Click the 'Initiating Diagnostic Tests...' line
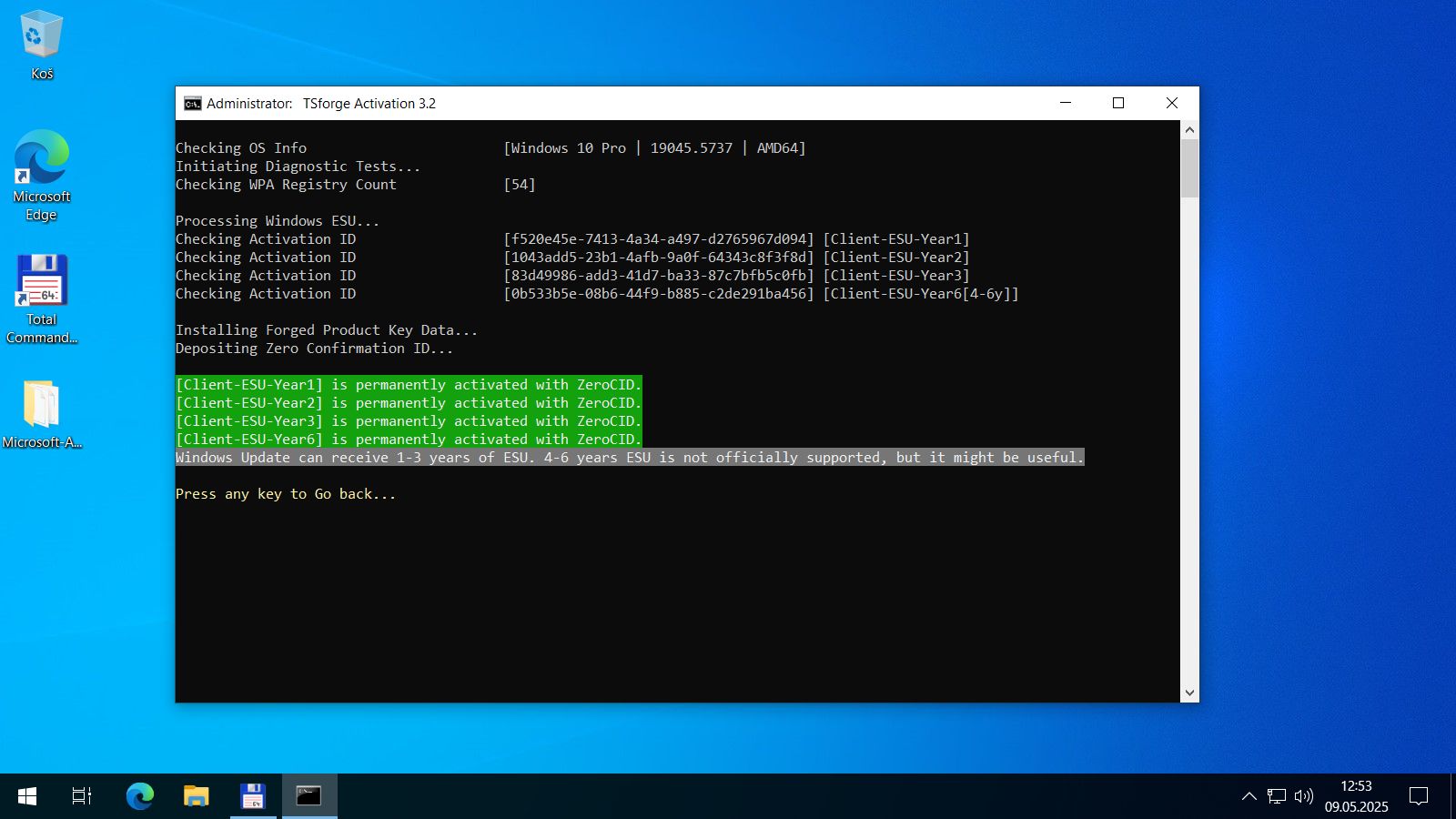 (298, 167)
